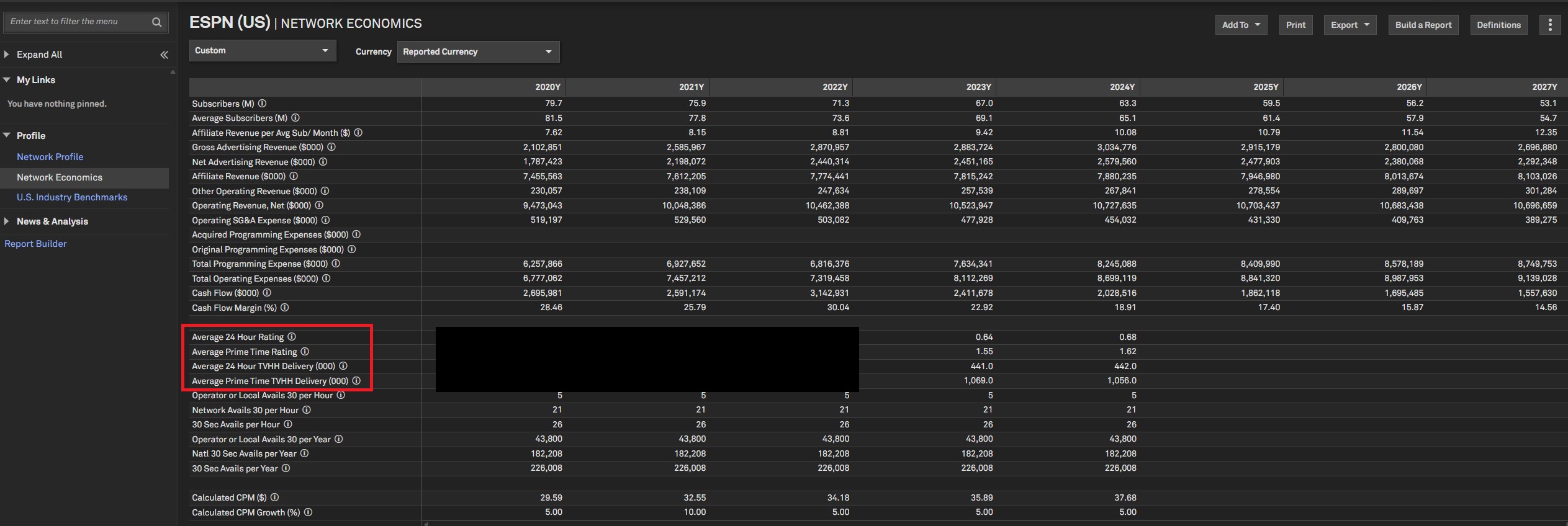The image size is (1568, 526).
Task: Go to Network Profile page
Action: (x=50, y=157)
